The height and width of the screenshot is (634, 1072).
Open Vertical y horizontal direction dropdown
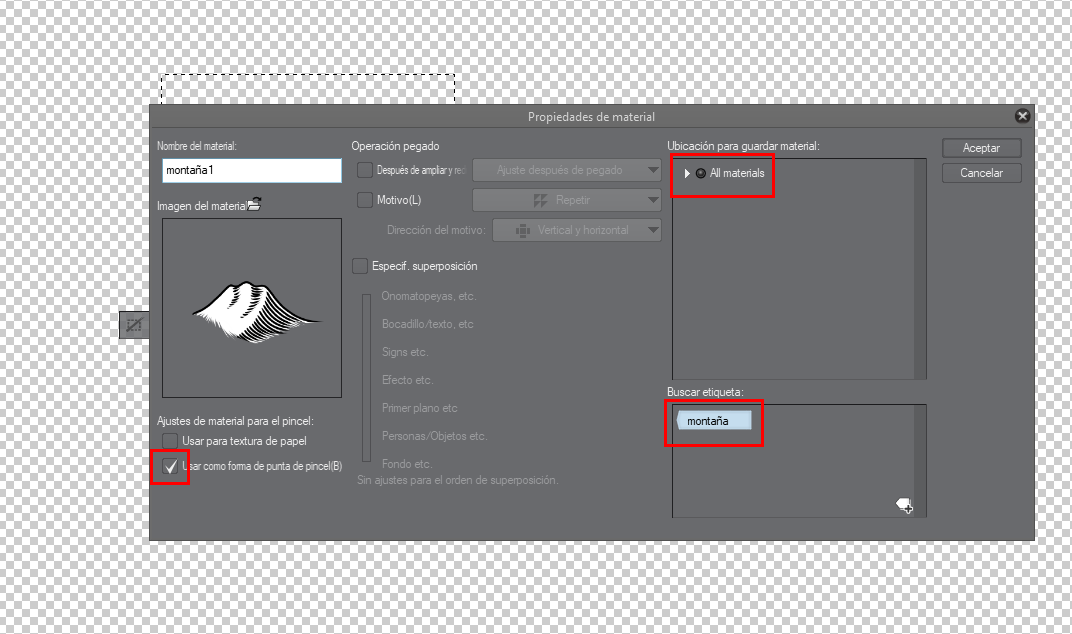[x=577, y=230]
